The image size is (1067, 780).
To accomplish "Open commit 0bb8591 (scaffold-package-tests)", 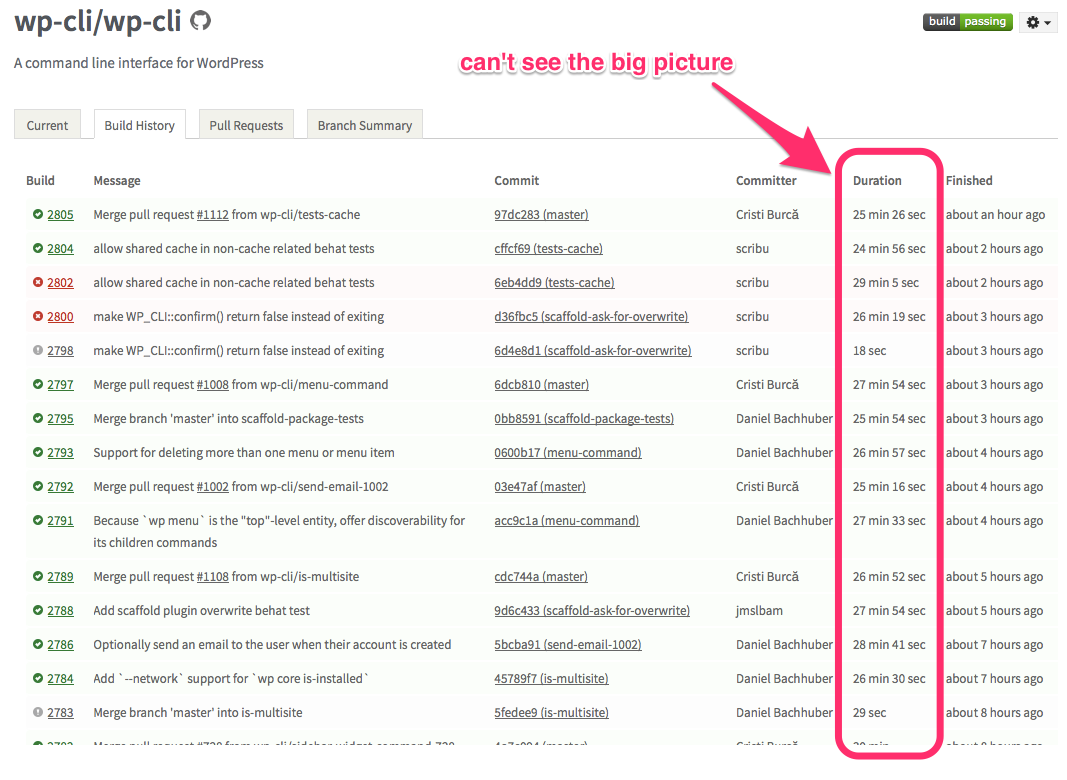I will 585,419.
